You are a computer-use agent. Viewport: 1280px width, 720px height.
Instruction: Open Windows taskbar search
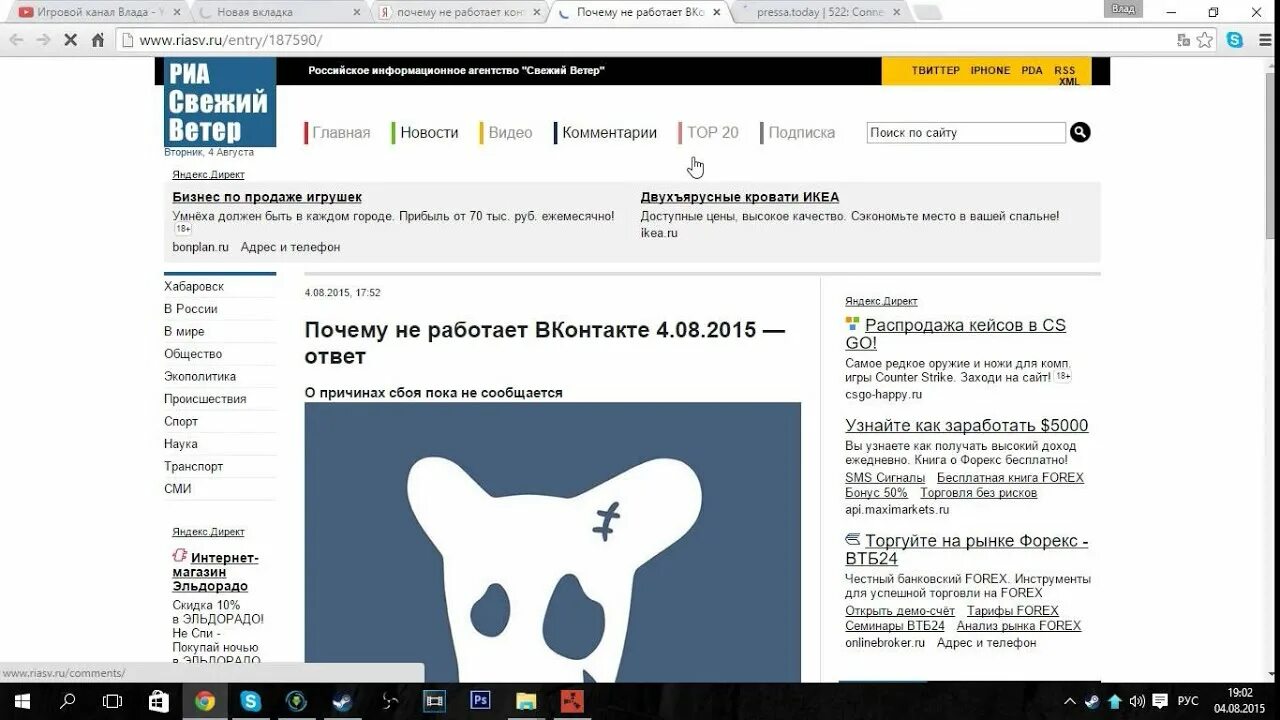click(68, 701)
